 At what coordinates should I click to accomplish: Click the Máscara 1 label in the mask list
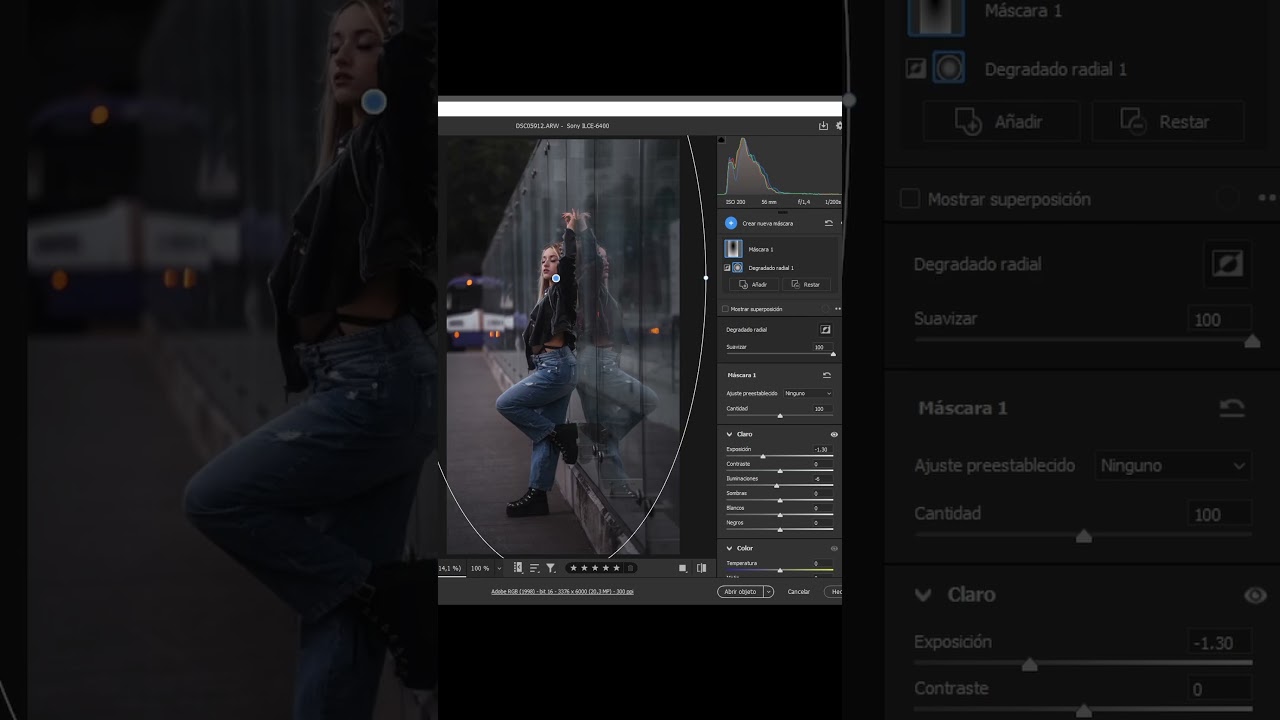tap(761, 249)
